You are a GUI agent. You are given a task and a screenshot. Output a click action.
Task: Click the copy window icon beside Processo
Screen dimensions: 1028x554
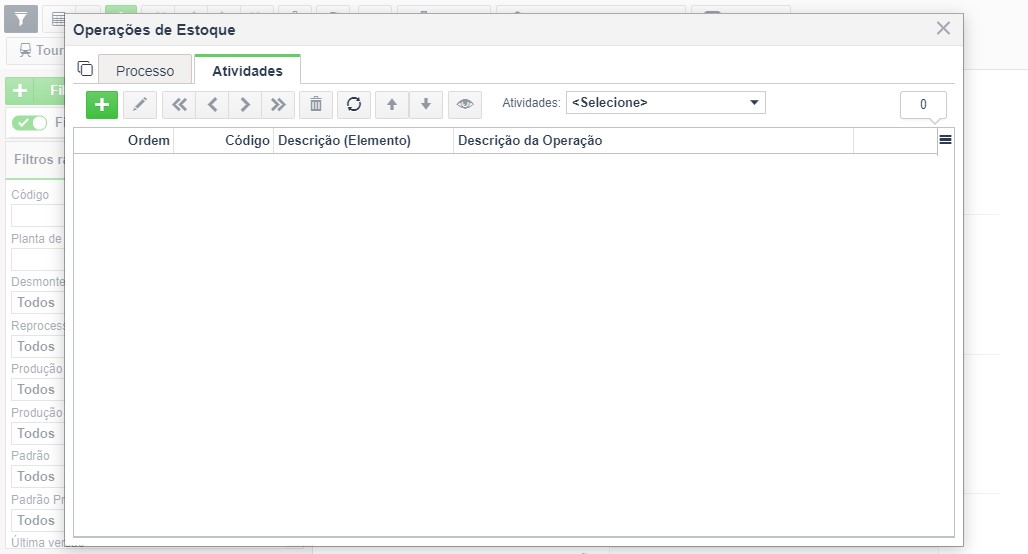coord(85,68)
